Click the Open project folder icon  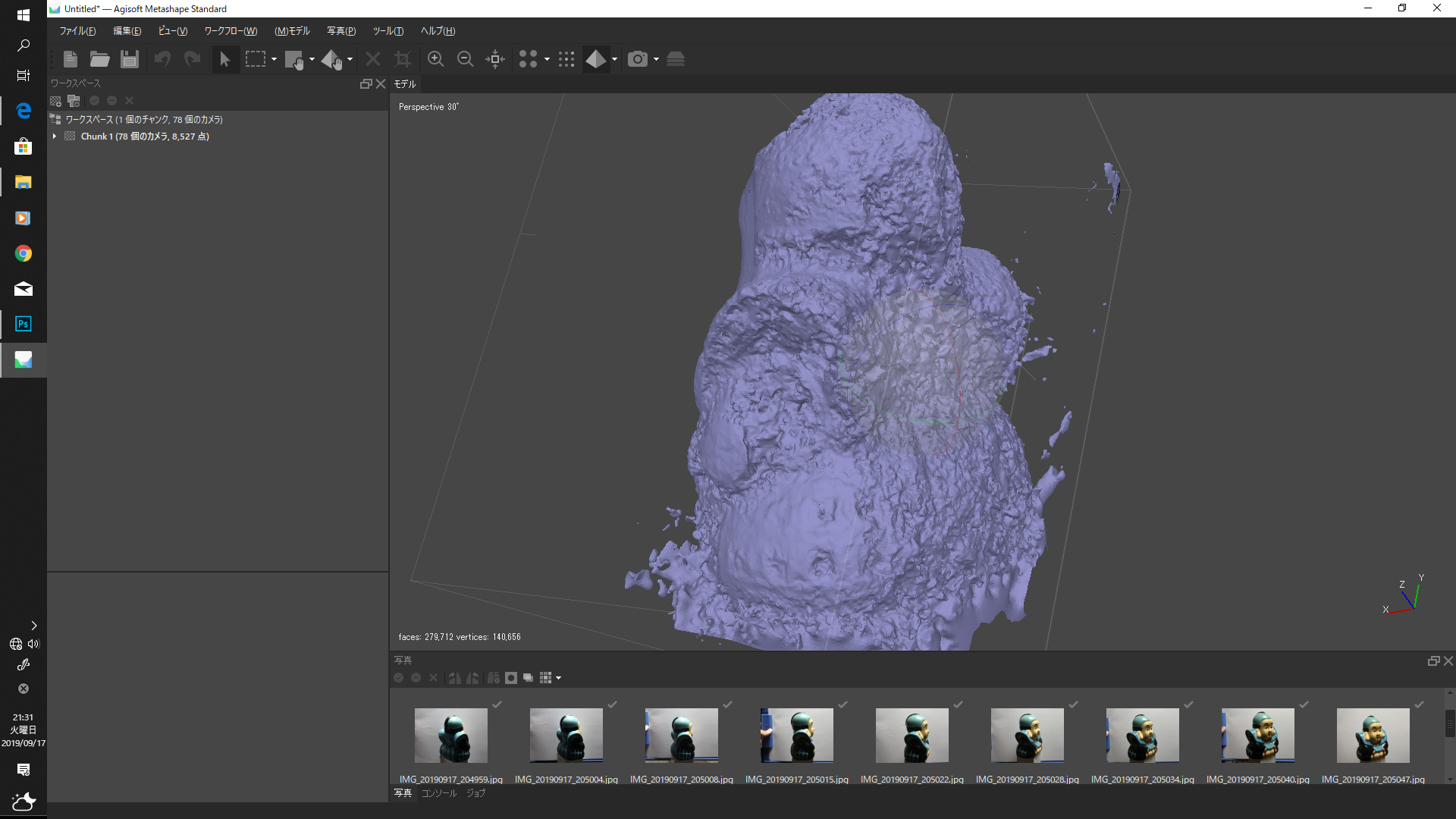99,59
